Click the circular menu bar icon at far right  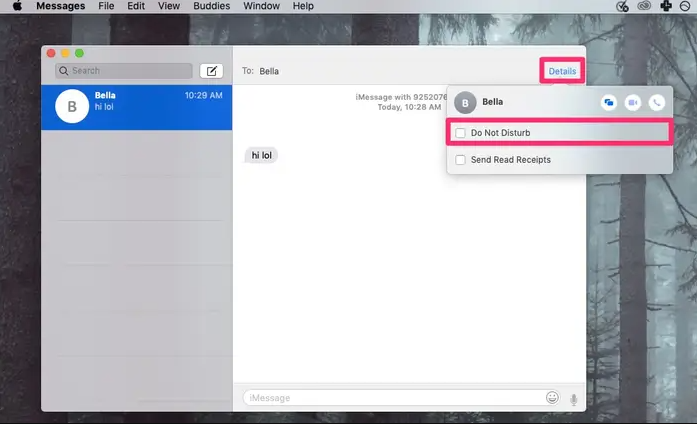click(685, 6)
